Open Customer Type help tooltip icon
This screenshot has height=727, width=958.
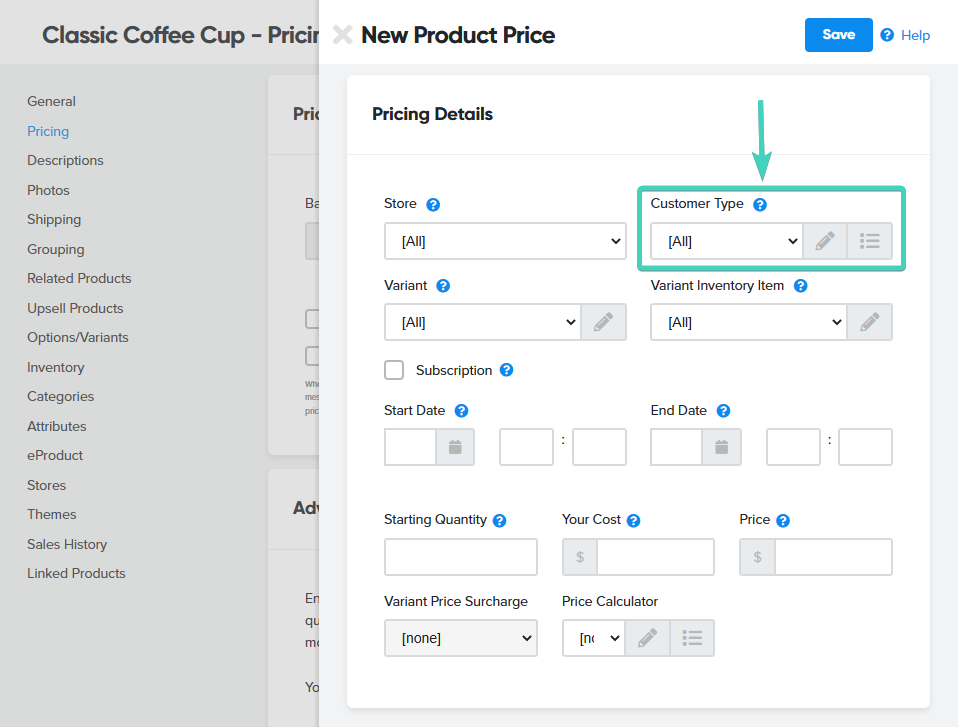tap(760, 205)
